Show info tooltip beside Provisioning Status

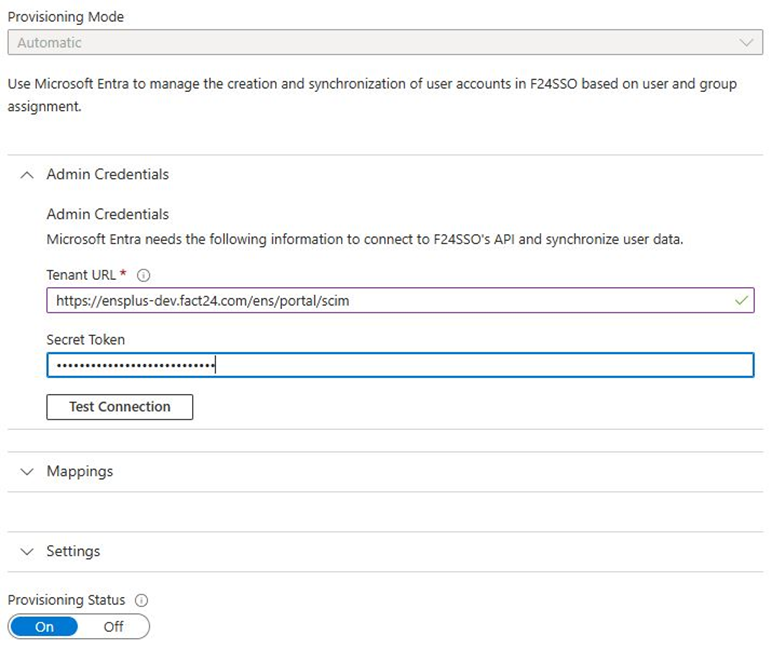click(x=141, y=600)
